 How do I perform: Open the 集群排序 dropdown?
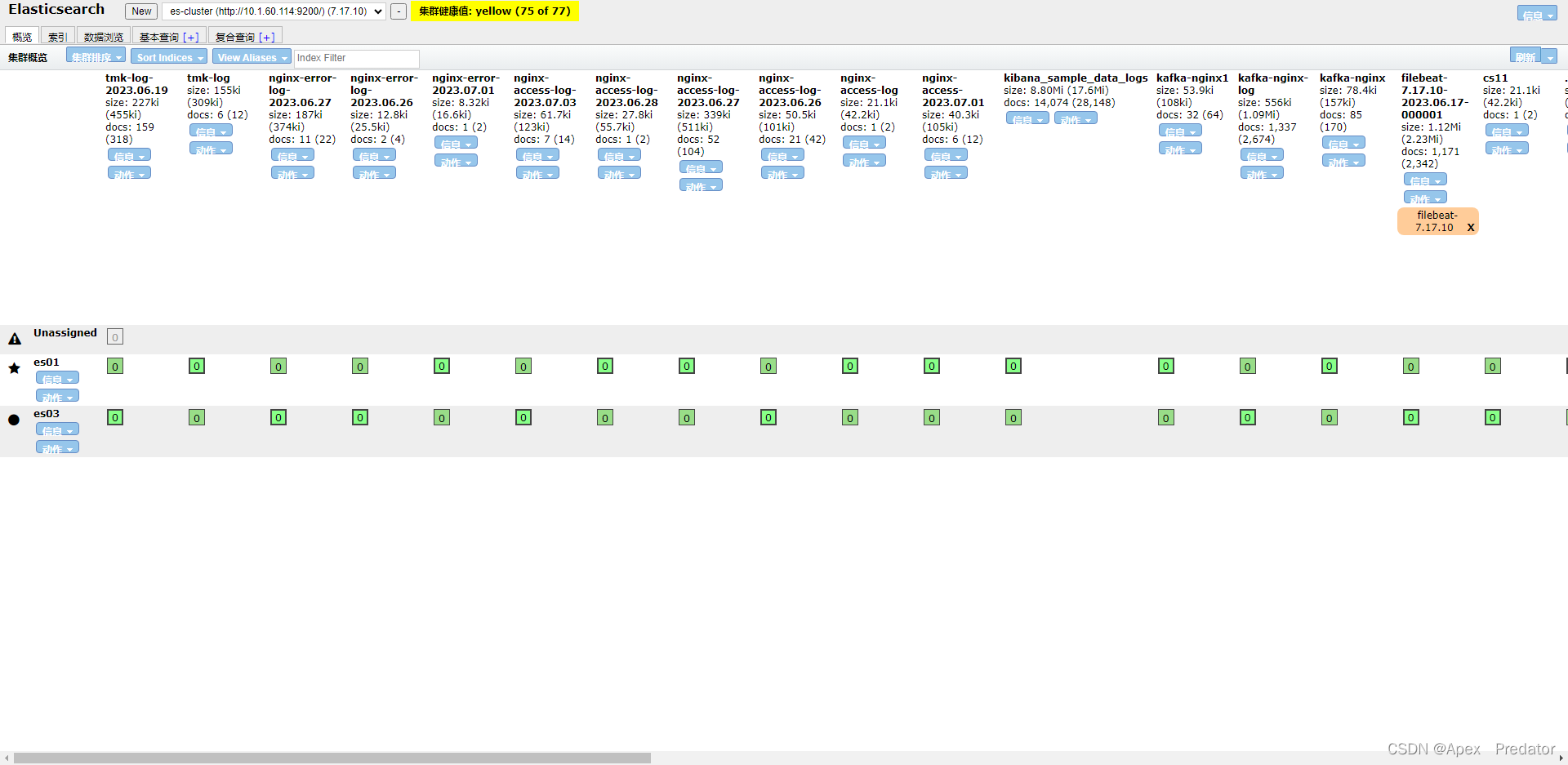click(x=96, y=56)
